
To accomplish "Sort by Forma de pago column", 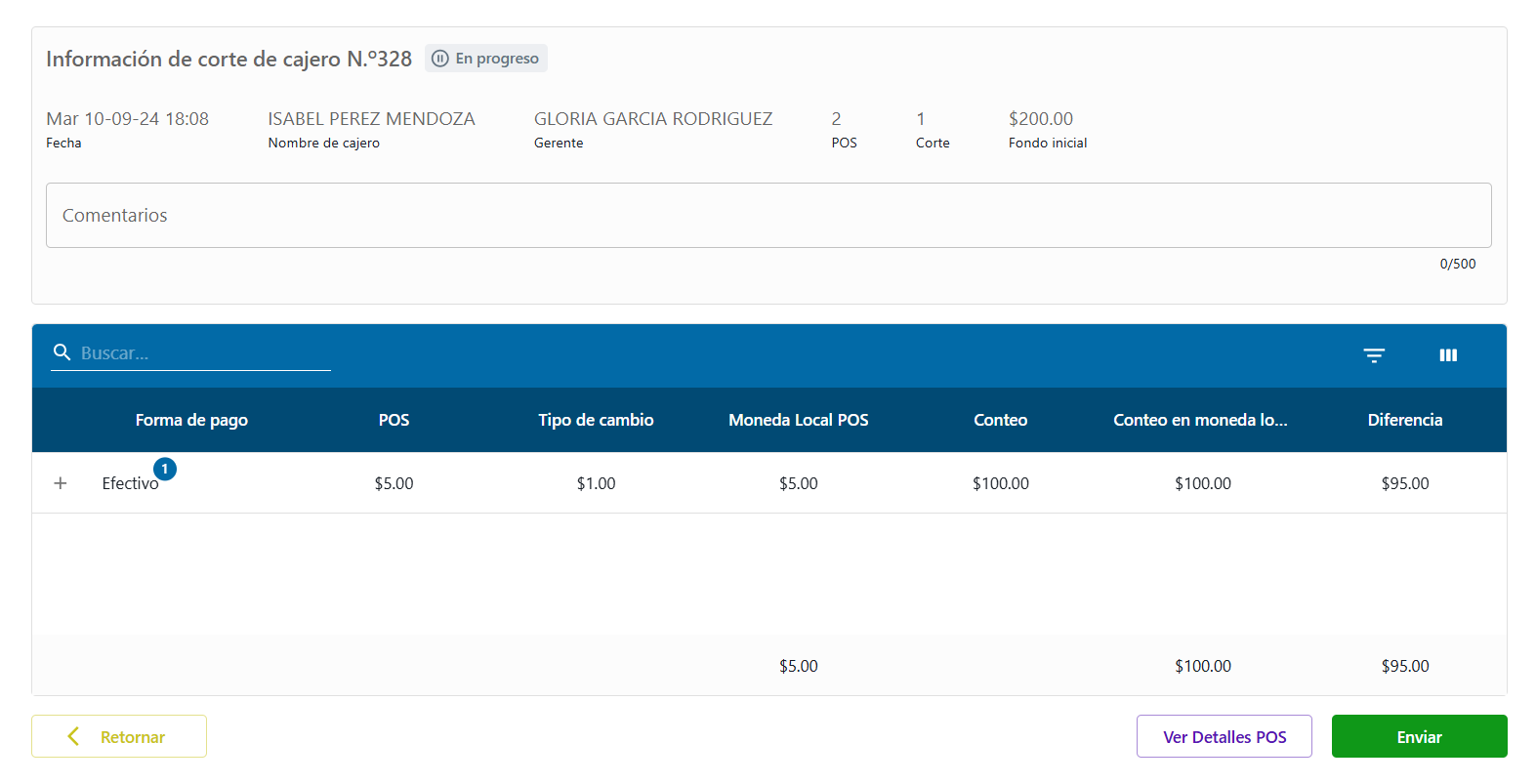I will point(191,420).
